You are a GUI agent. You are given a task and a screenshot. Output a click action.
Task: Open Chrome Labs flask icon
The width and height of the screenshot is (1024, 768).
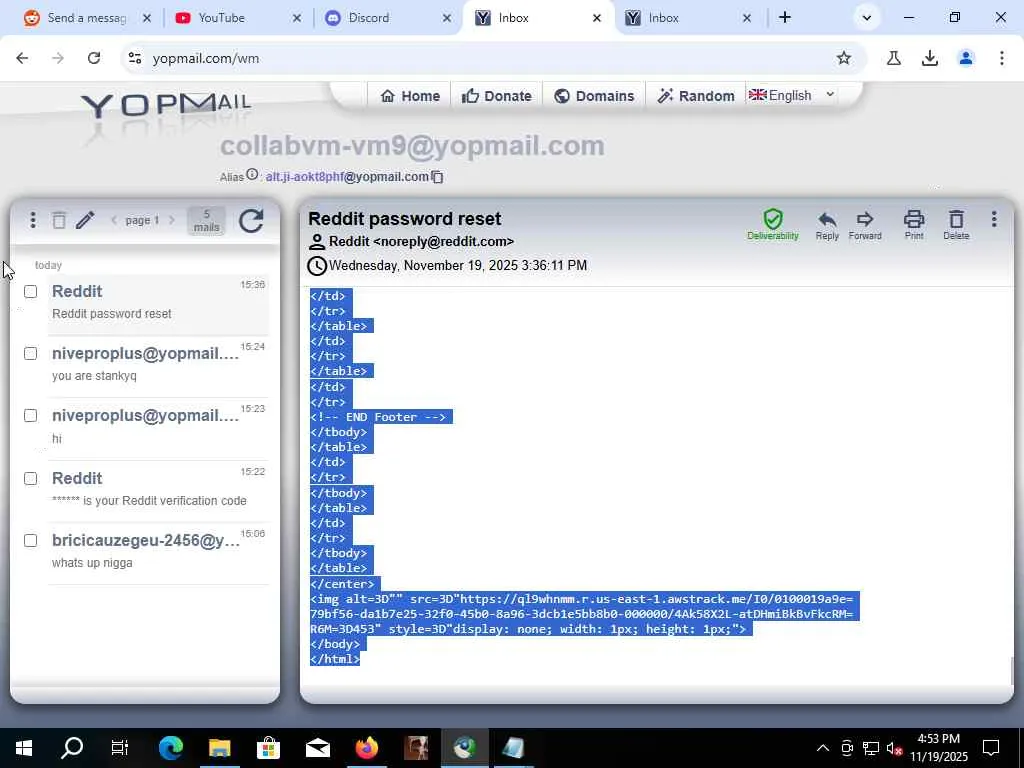click(x=893, y=58)
